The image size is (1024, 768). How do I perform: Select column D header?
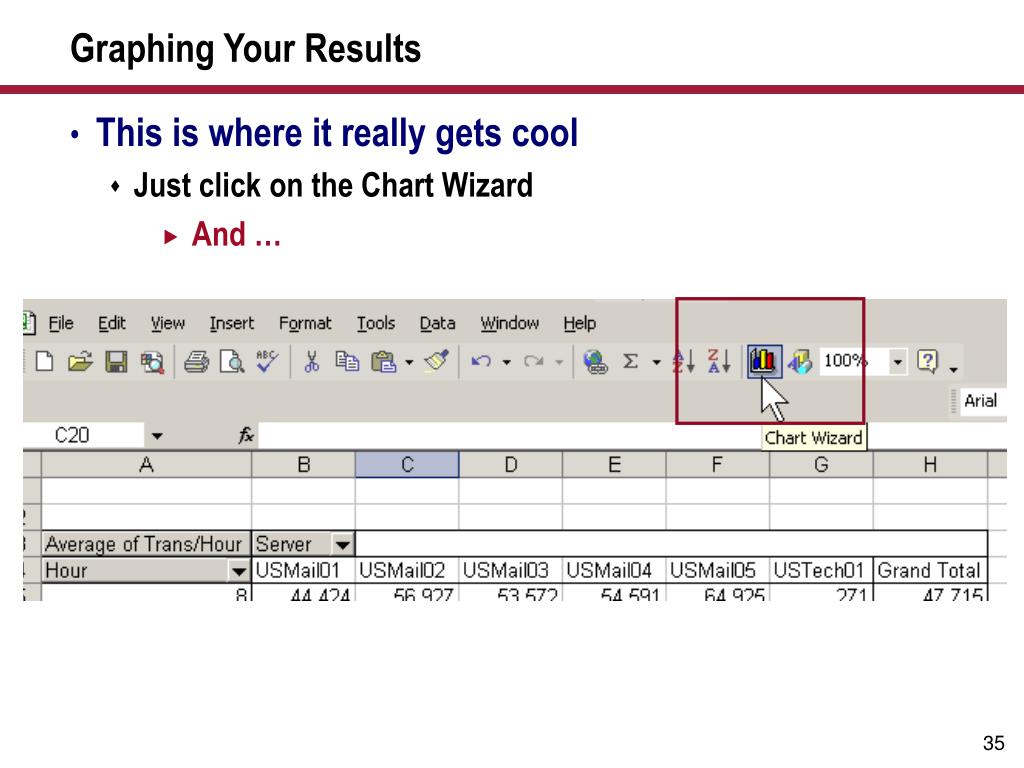[511, 465]
